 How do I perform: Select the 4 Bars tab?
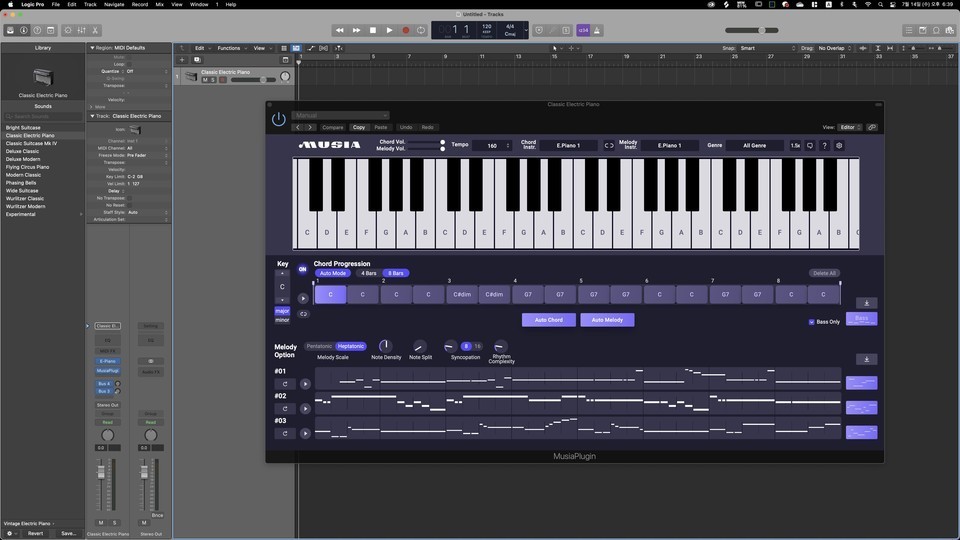tap(368, 273)
